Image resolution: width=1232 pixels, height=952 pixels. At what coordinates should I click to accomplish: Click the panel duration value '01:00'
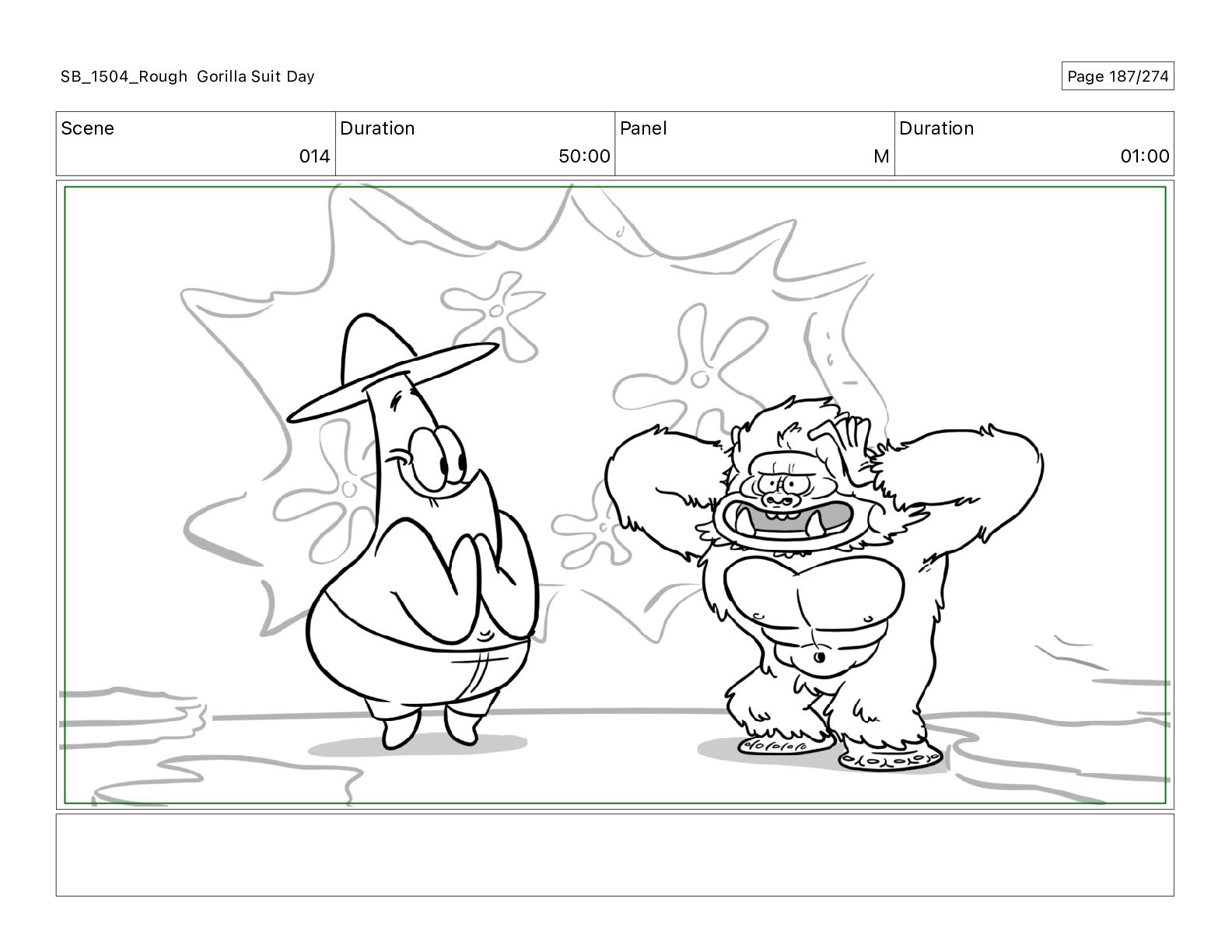click(x=1145, y=156)
